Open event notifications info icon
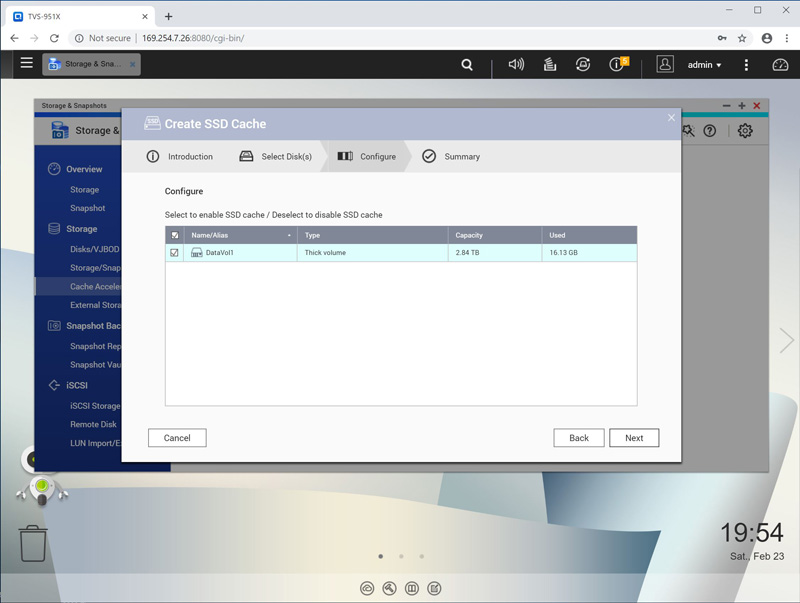 tap(618, 64)
